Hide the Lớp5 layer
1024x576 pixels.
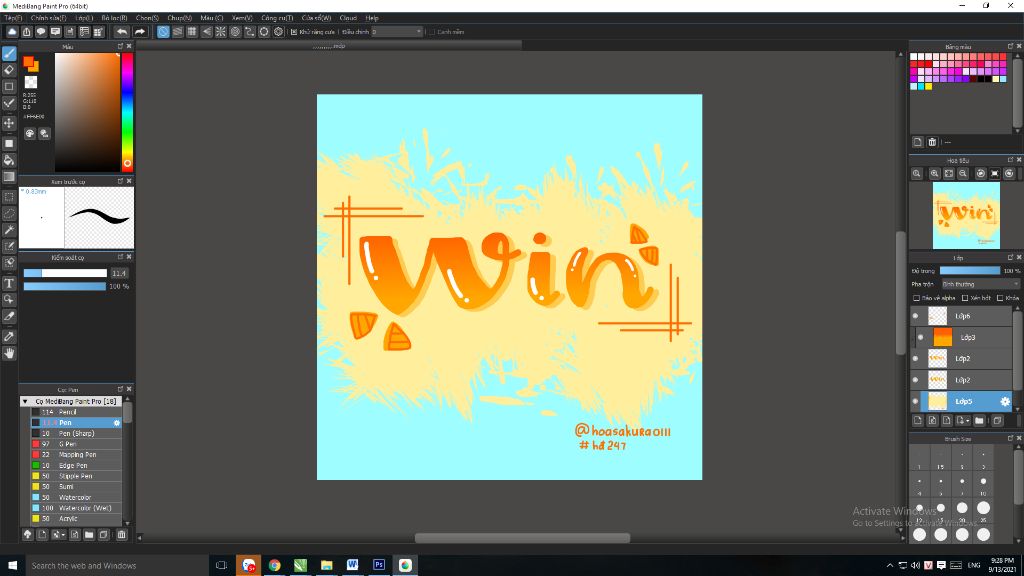tap(915, 402)
